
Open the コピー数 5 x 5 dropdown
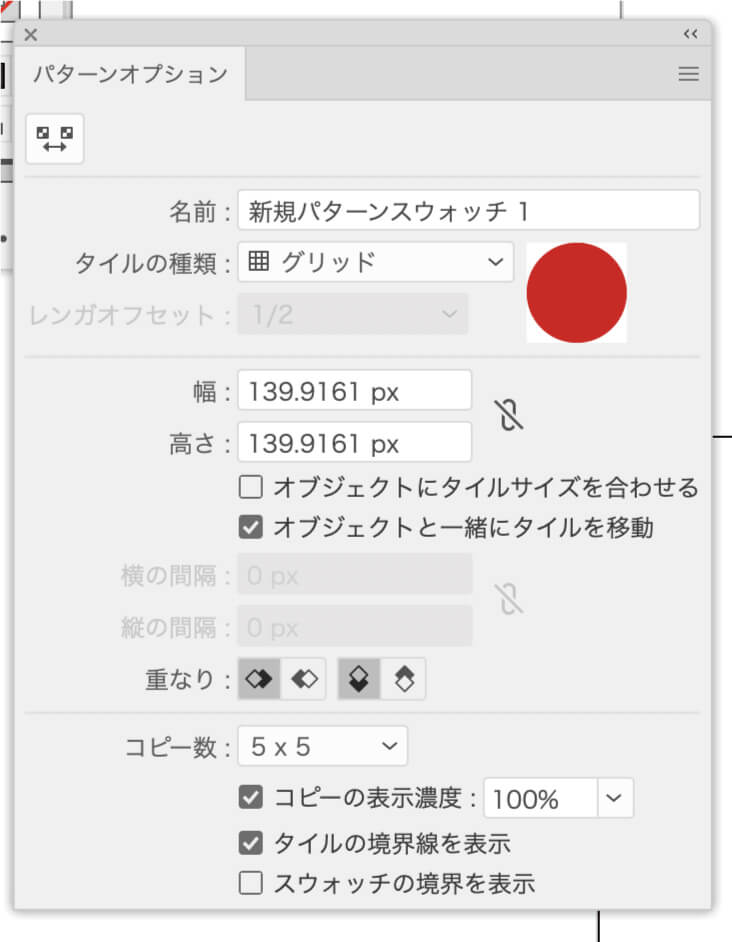click(x=322, y=746)
